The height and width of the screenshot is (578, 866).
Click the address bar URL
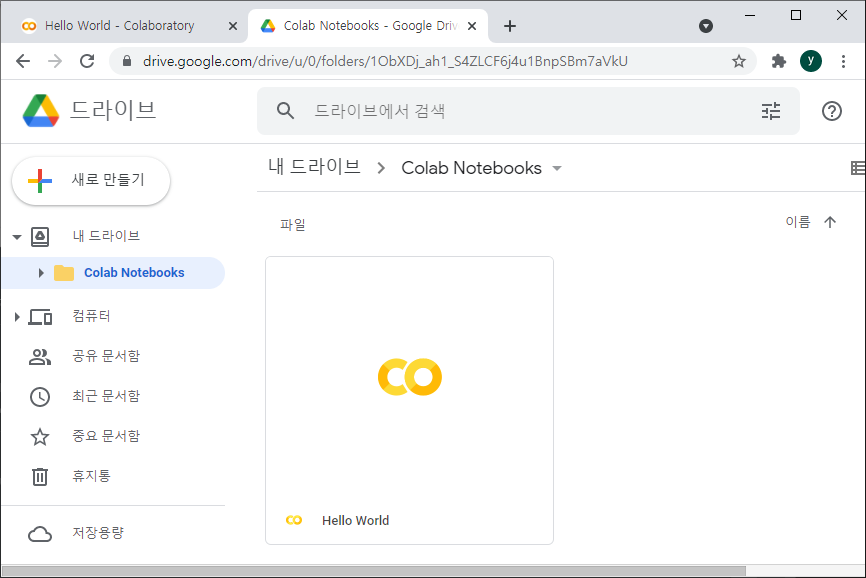385,61
